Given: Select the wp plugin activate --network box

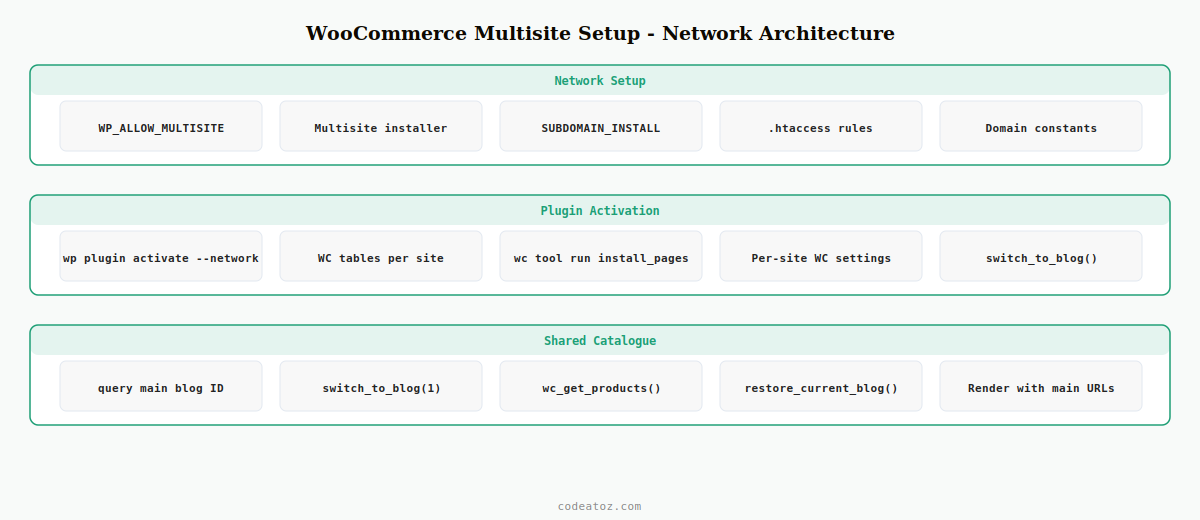Looking at the screenshot, I should (x=161, y=257).
